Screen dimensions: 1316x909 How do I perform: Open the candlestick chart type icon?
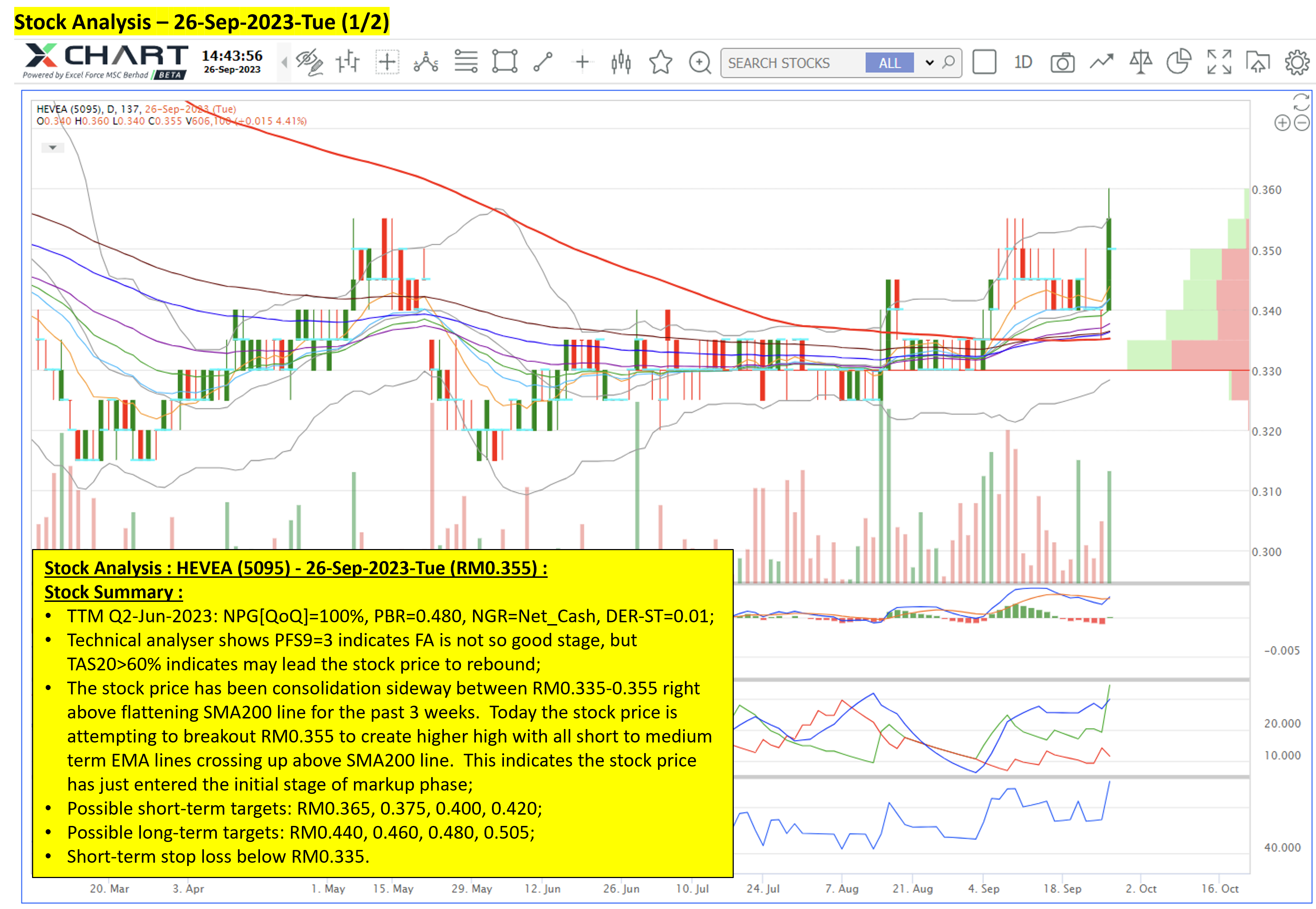pyautogui.click(x=621, y=62)
